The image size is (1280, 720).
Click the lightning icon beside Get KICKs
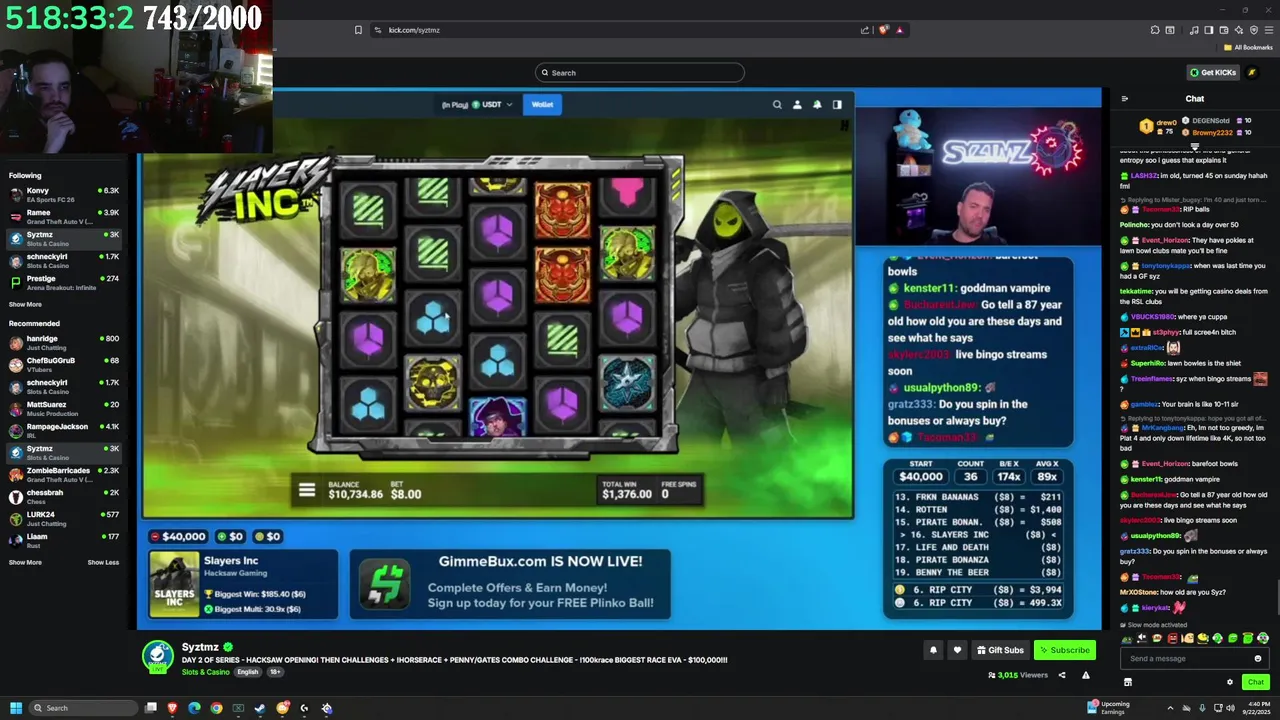click(x=1251, y=72)
